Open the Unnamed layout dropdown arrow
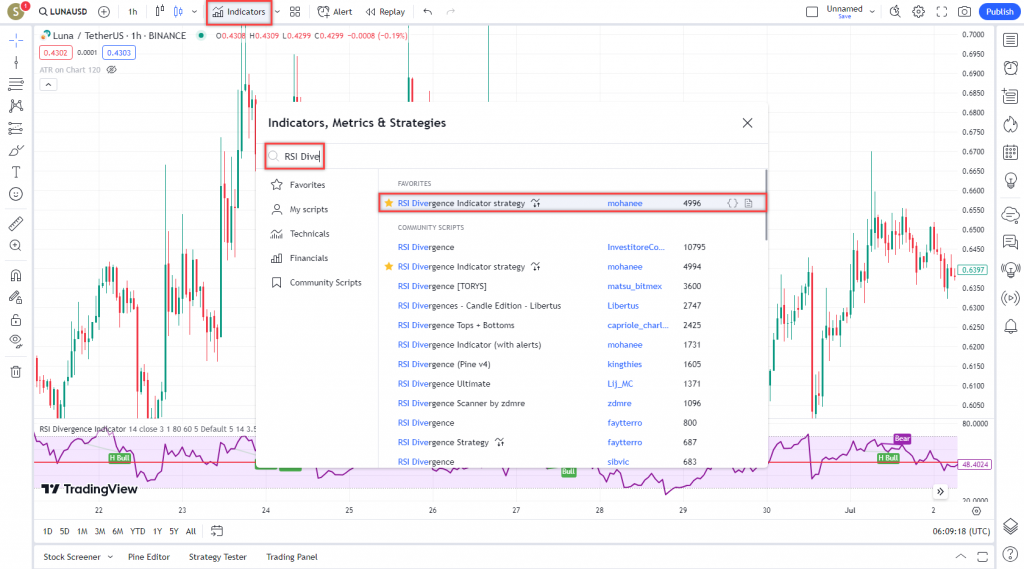 (x=873, y=12)
